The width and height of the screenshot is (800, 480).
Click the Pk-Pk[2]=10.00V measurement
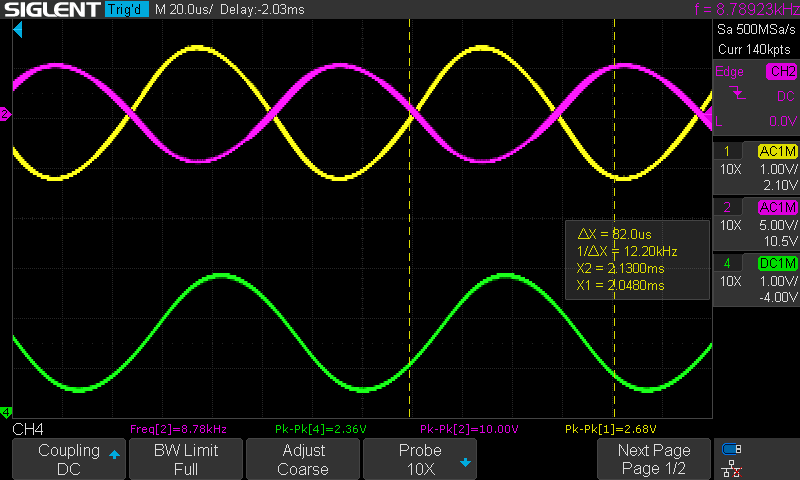pos(469,429)
